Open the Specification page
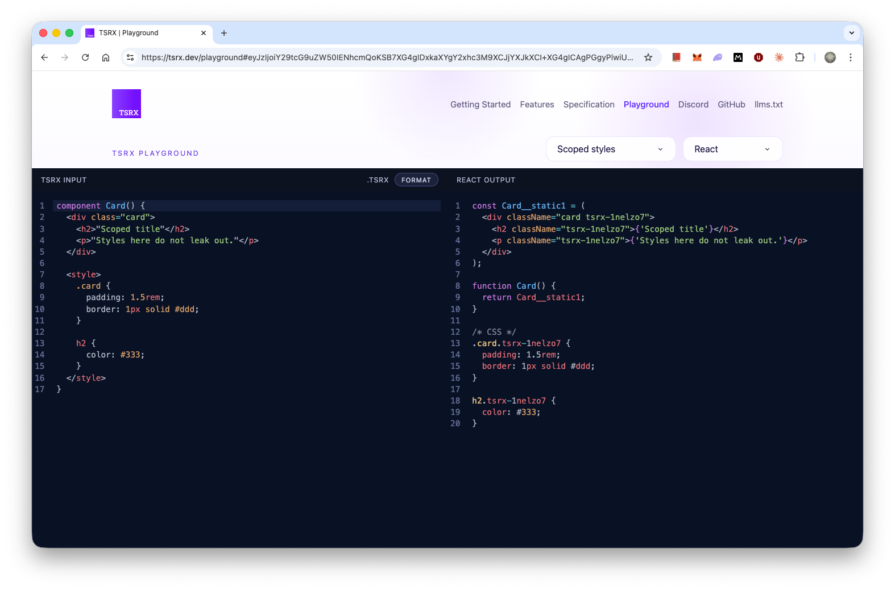 588,104
